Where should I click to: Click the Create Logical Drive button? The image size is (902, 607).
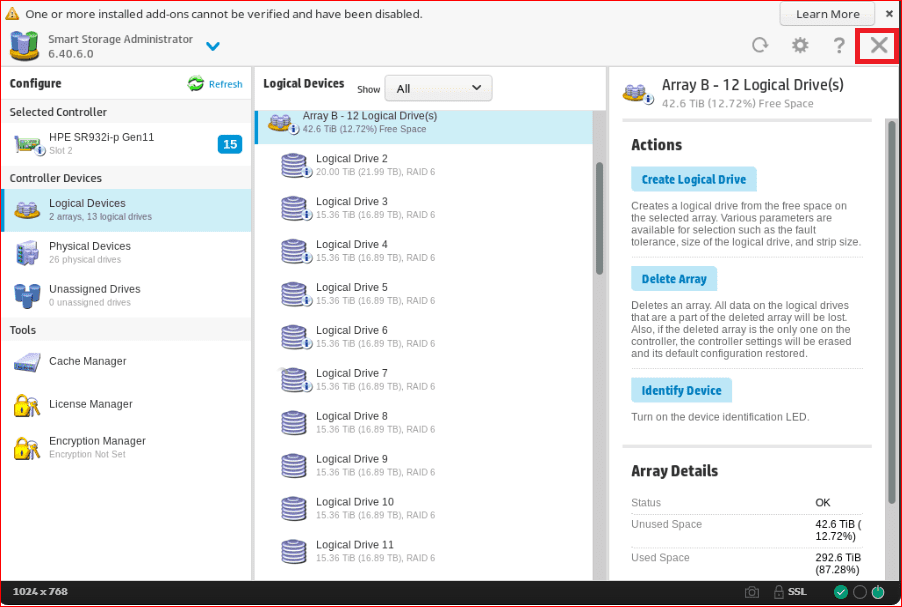[x=693, y=180]
